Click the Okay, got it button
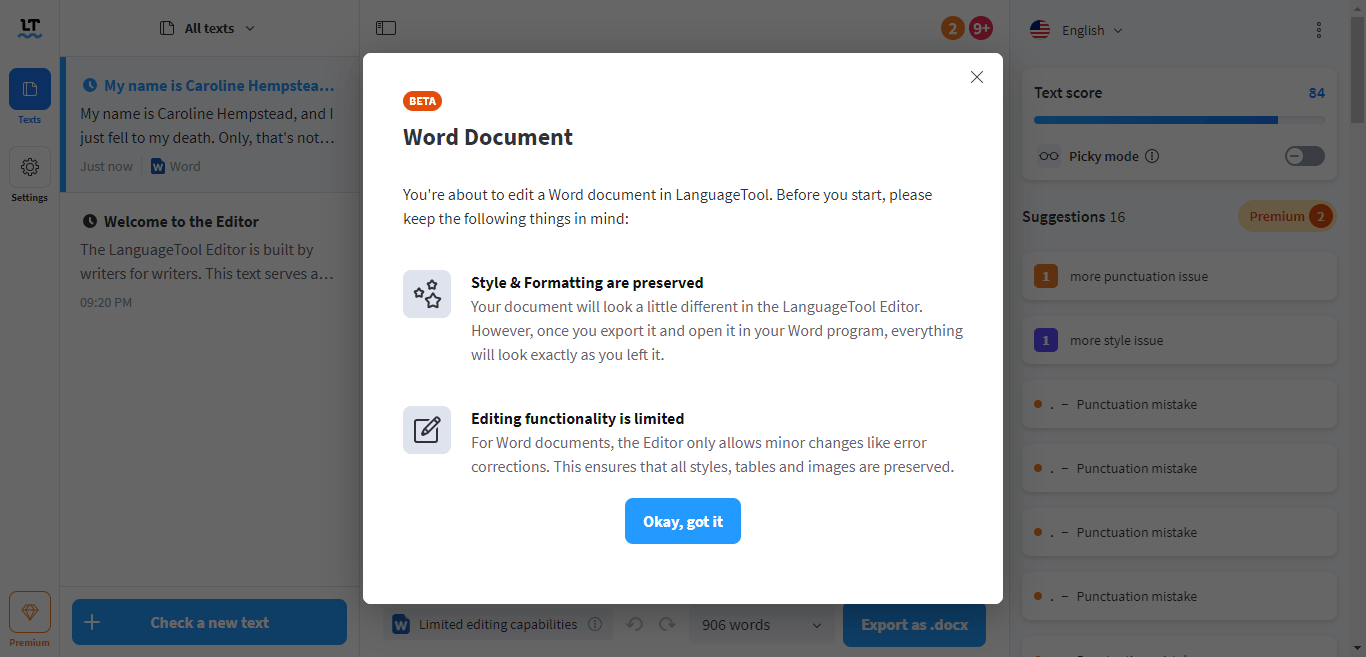 point(683,521)
